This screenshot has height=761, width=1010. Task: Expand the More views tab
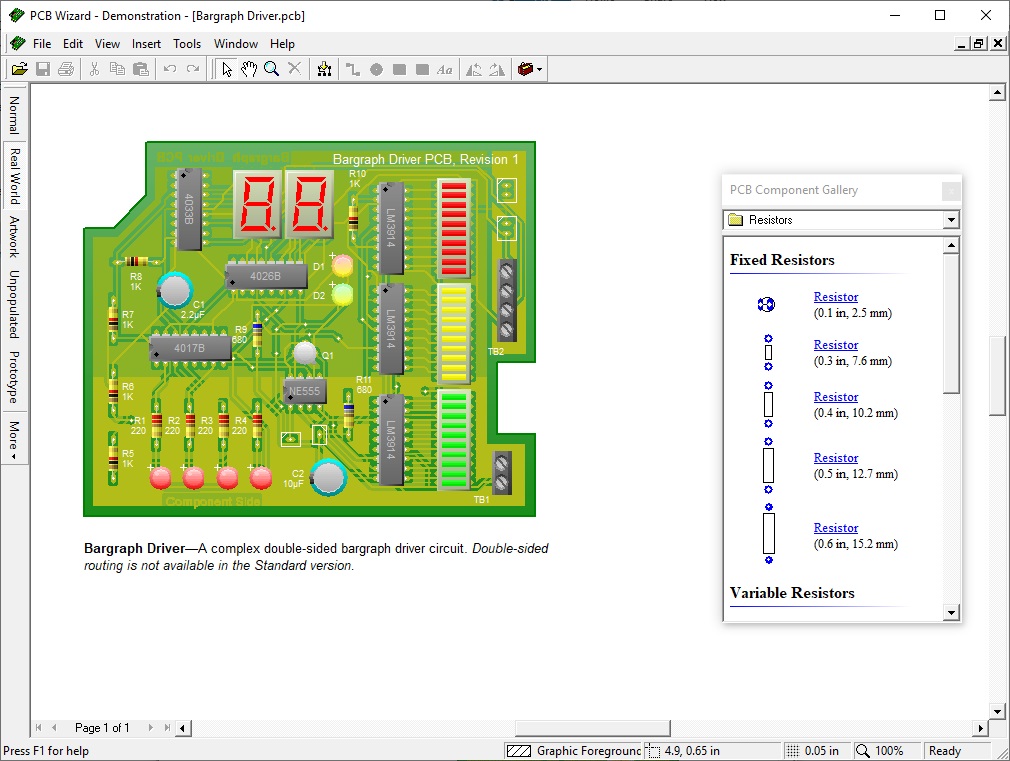(x=14, y=438)
